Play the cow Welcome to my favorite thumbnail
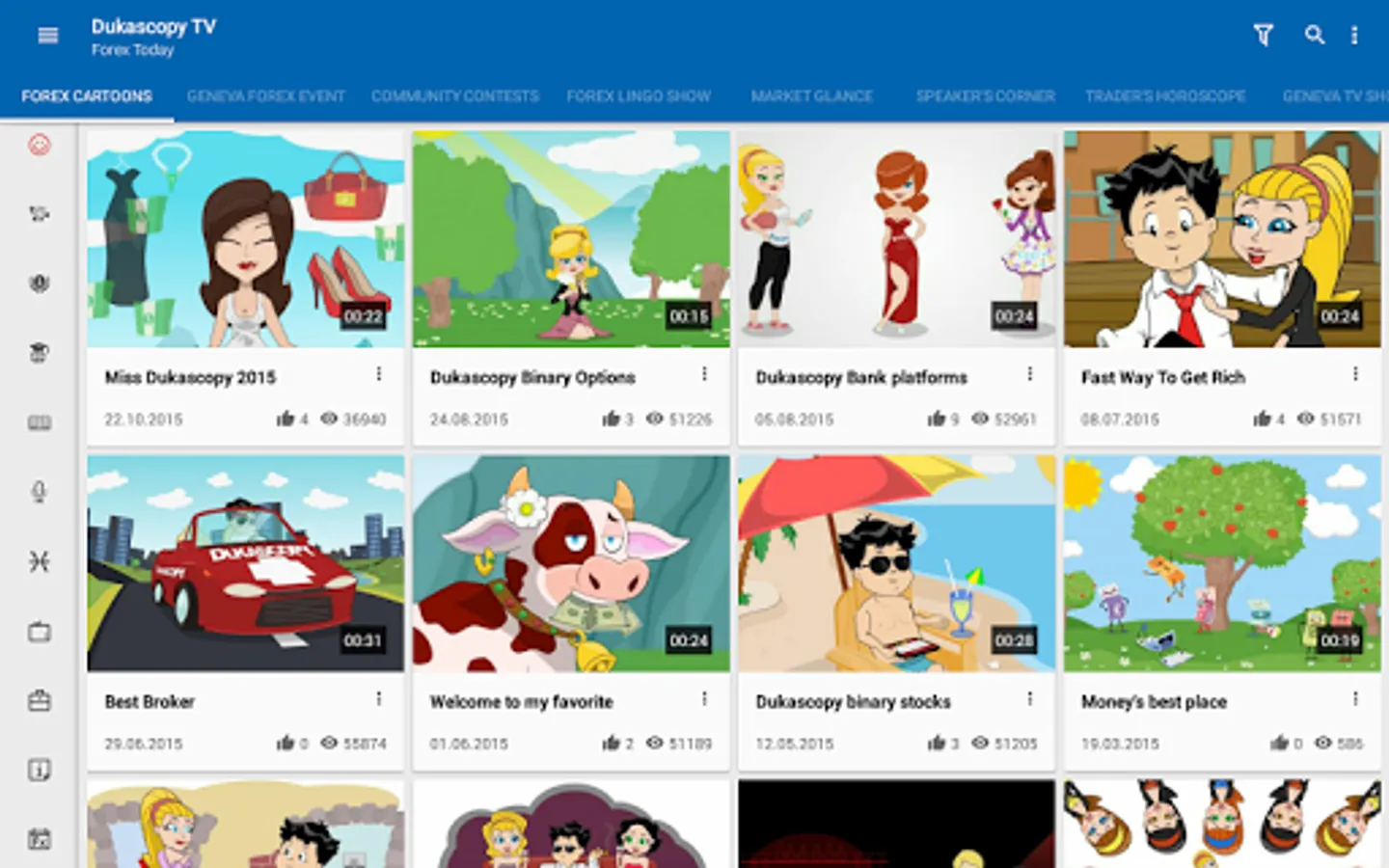The width and height of the screenshot is (1389, 868). 571,563
